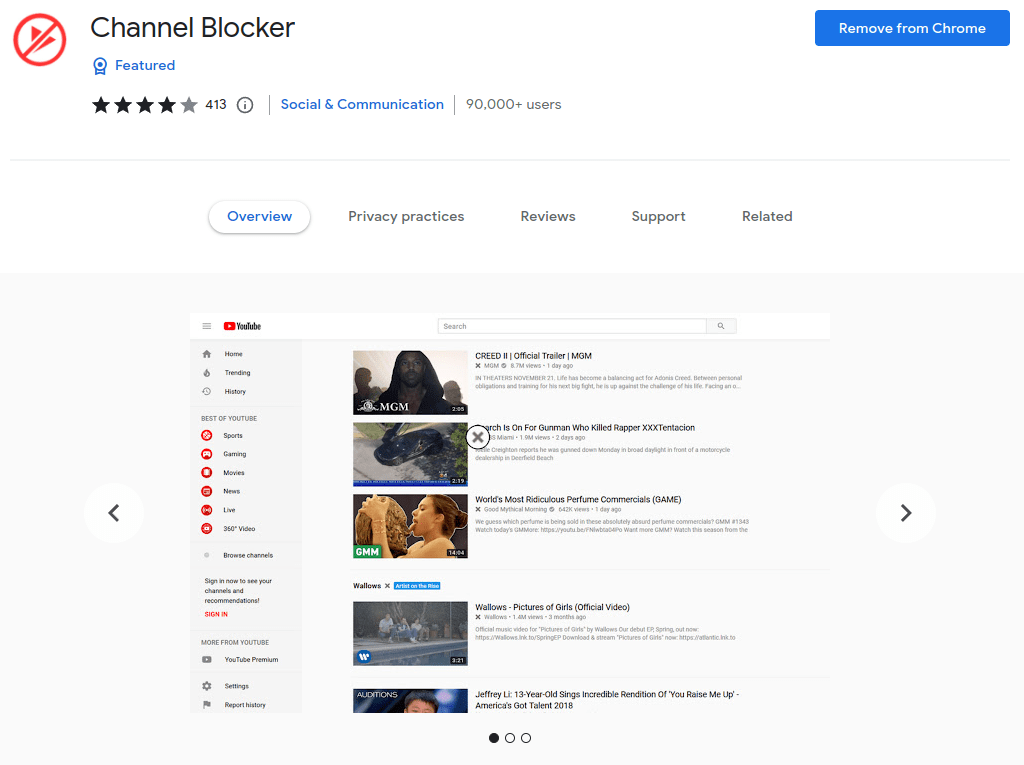Select the second carousel dot indicator
This screenshot has width=1024, height=765.
point(510,738)
